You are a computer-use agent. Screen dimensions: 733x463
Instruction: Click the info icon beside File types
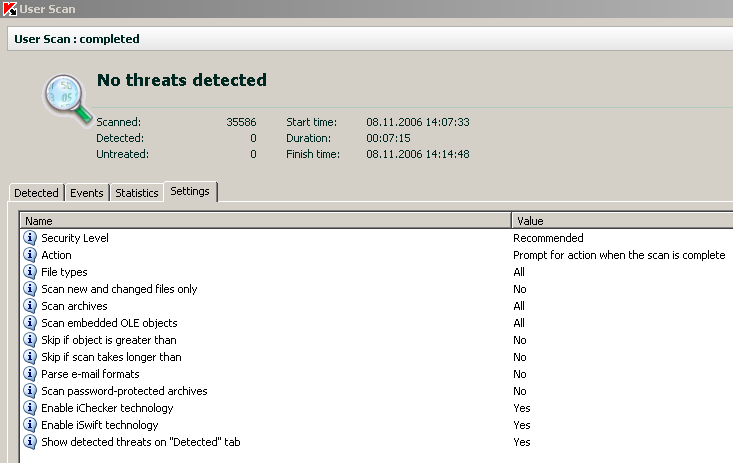pos(30,272)
